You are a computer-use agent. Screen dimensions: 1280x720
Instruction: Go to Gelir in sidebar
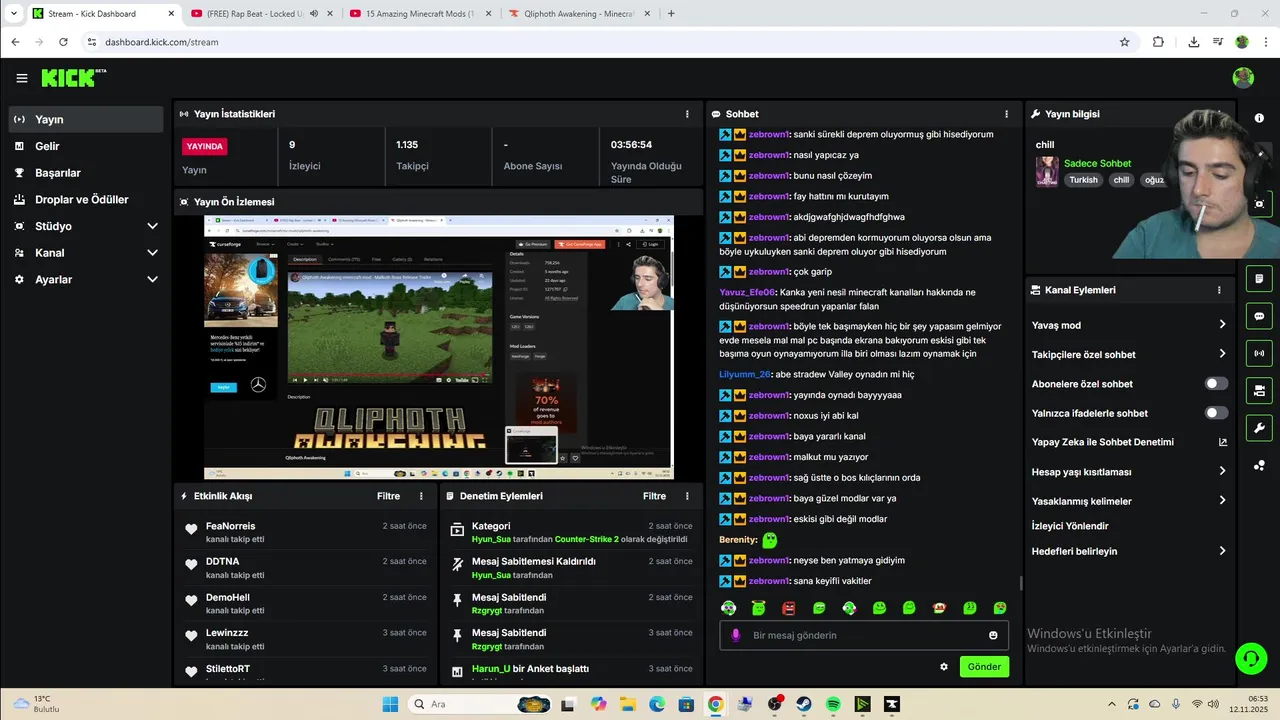tap(86, 146)
